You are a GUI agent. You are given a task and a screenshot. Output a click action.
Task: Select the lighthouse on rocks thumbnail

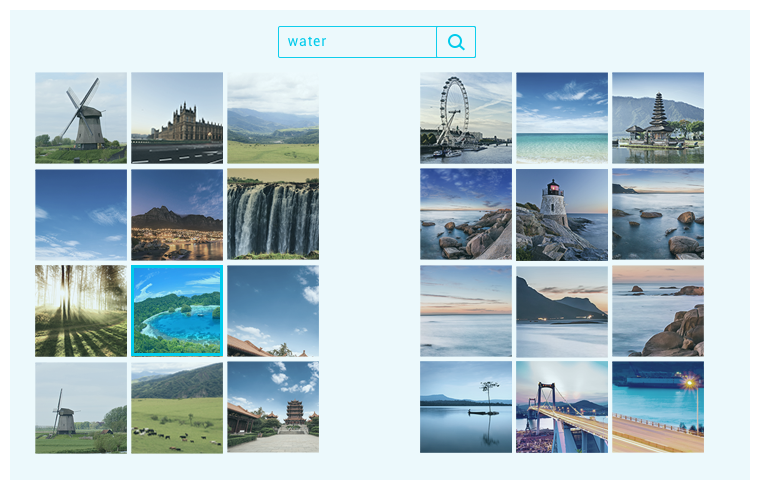point(562,214)
